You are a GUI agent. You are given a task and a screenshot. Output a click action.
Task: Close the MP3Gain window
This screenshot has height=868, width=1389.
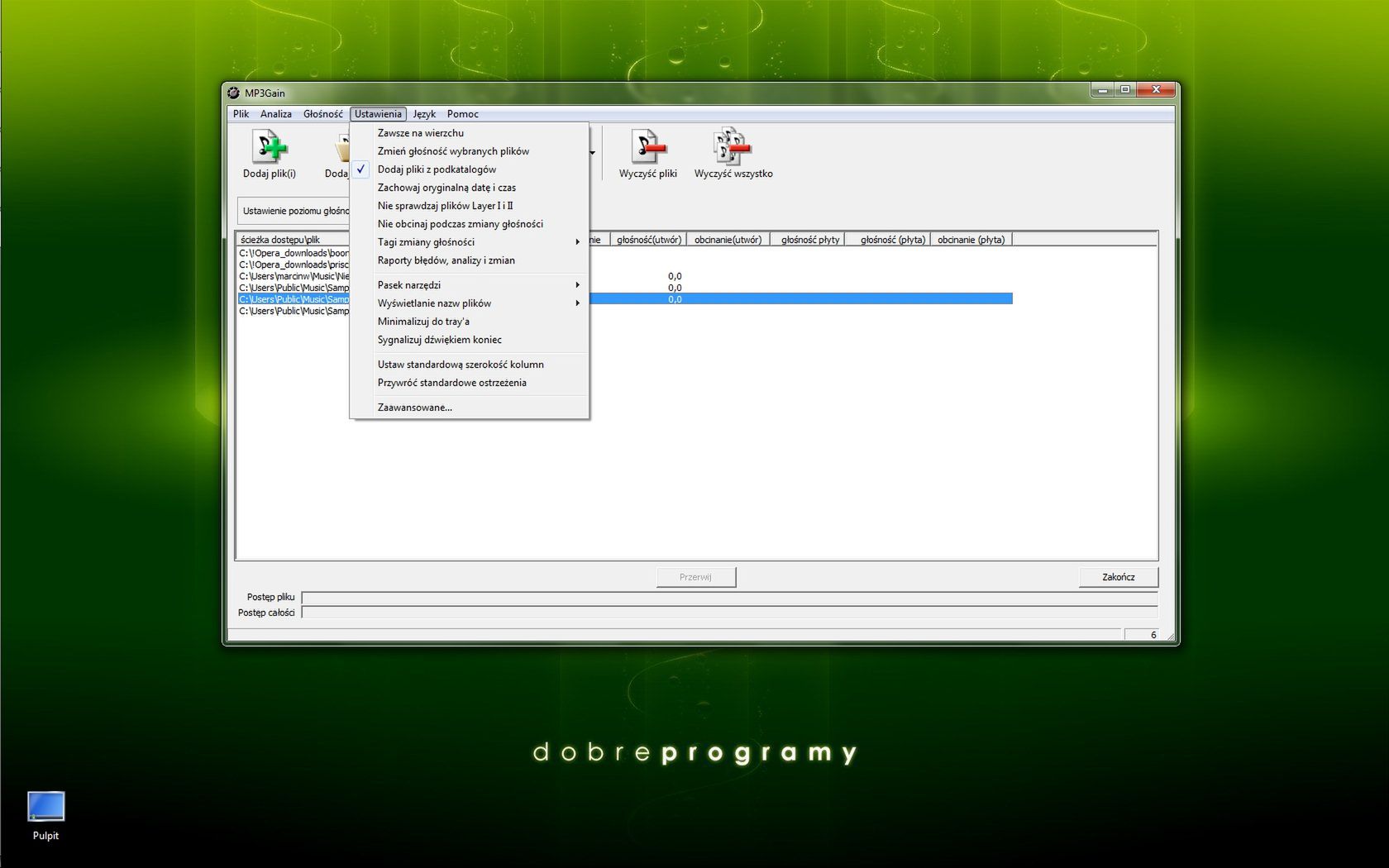pyautogui.click(x=1156, y=89)
